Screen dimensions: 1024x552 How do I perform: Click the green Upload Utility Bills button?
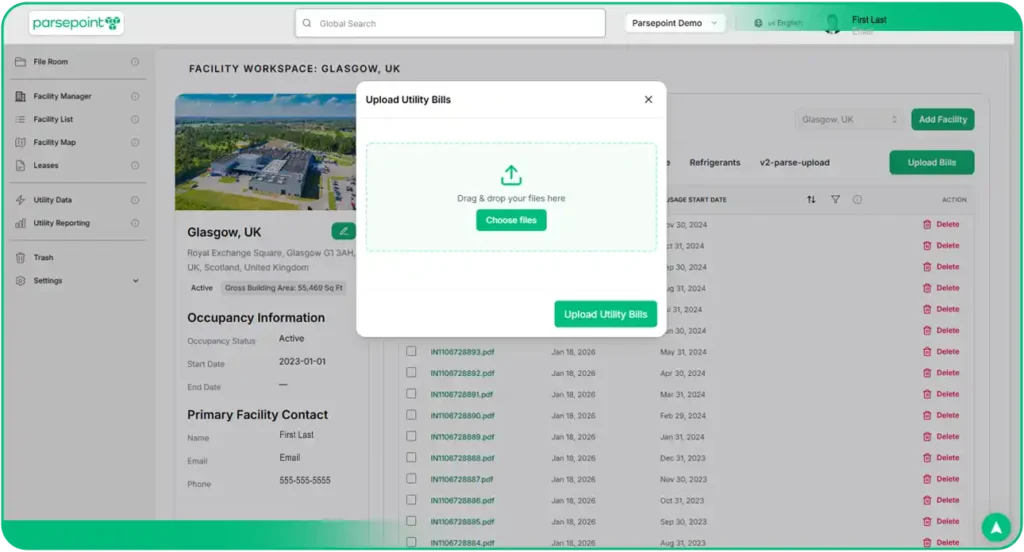pos(605,314)
